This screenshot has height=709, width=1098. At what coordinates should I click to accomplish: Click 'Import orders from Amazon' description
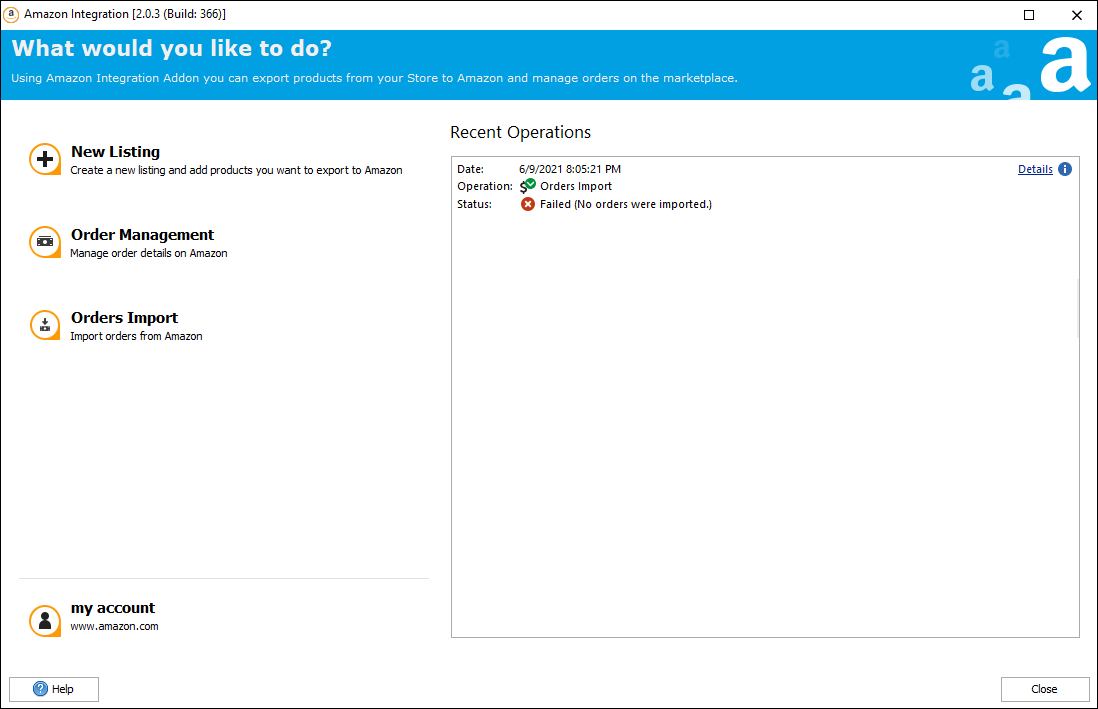click(x=136, y=336)
